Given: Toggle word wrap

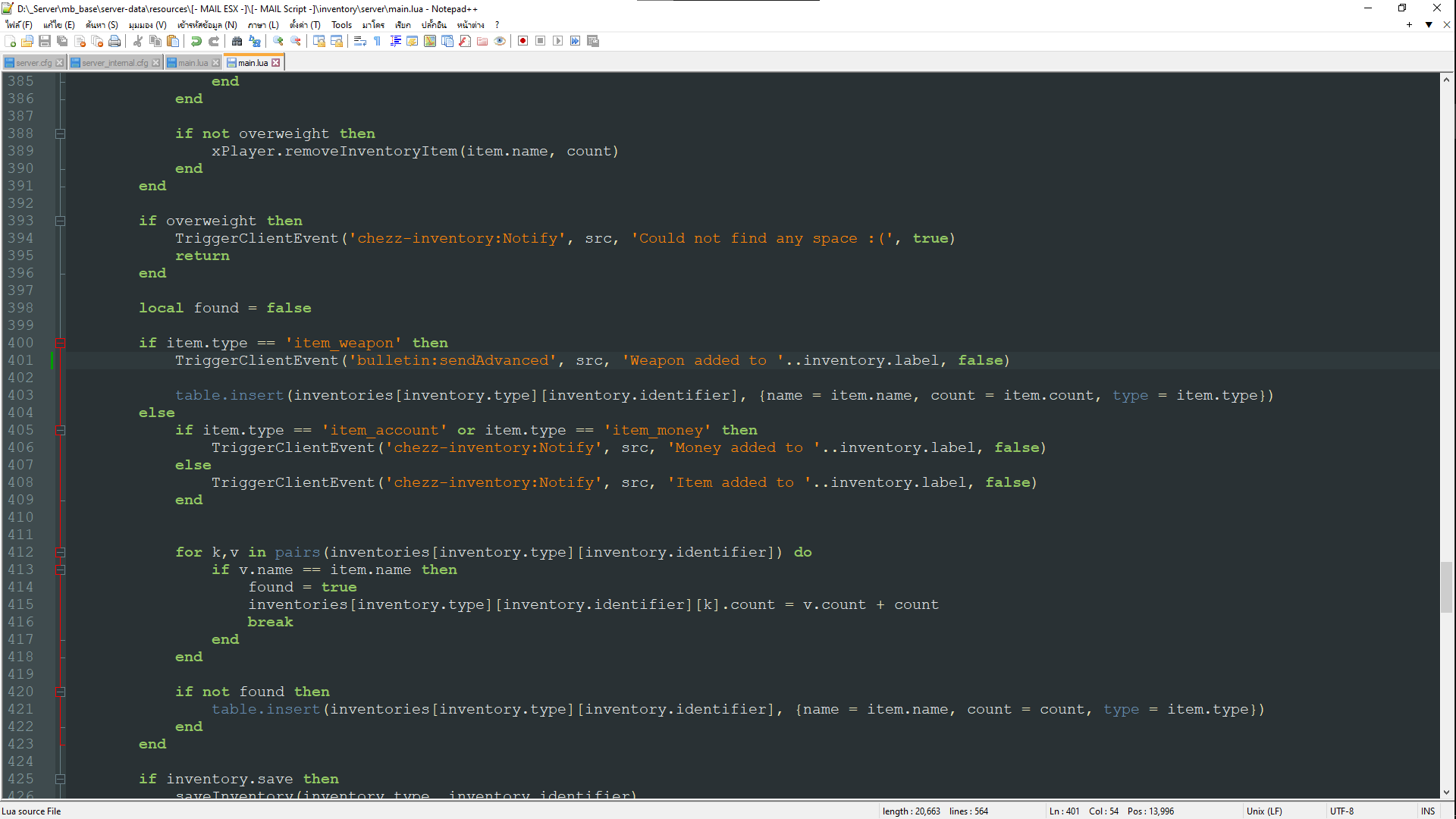Looking at the screenshot, I should (x=359, y=42).
